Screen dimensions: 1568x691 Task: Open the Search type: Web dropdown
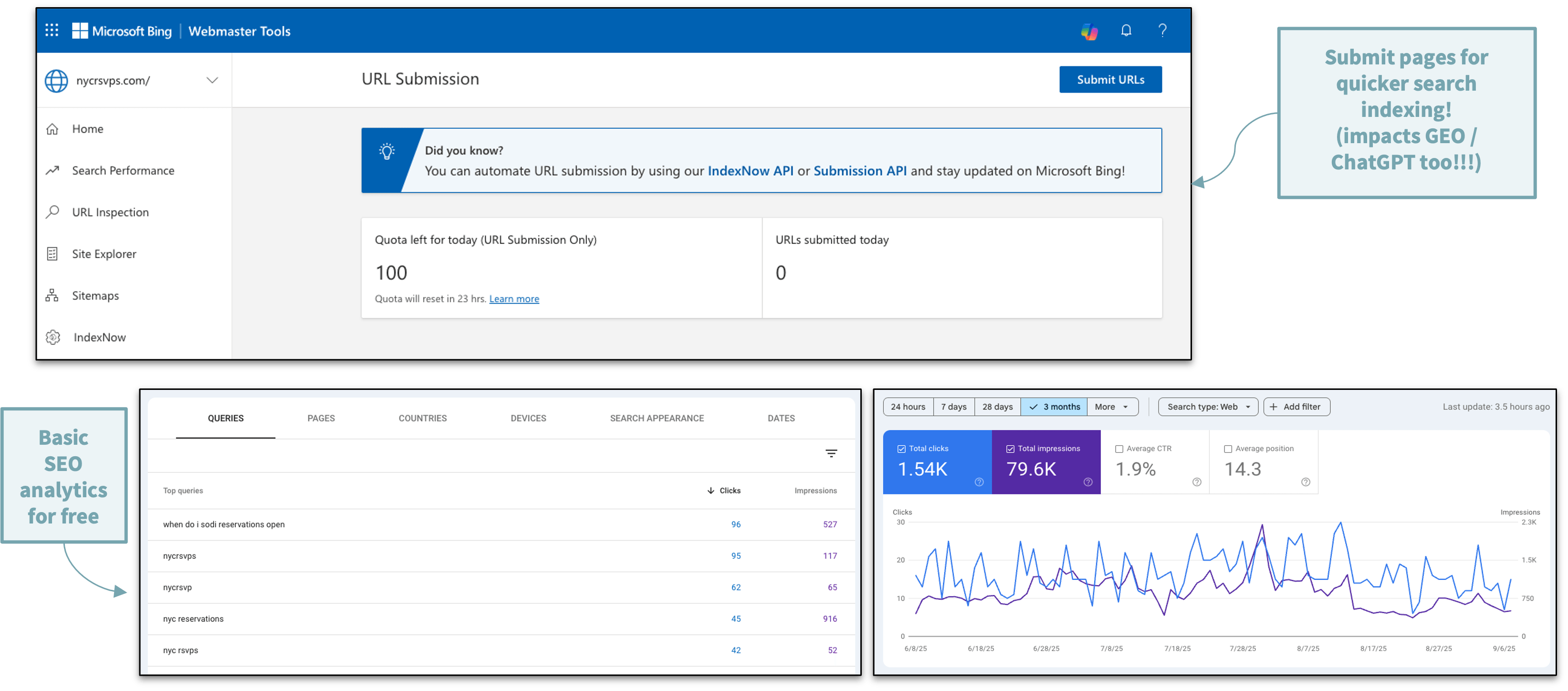point(1208,406)
